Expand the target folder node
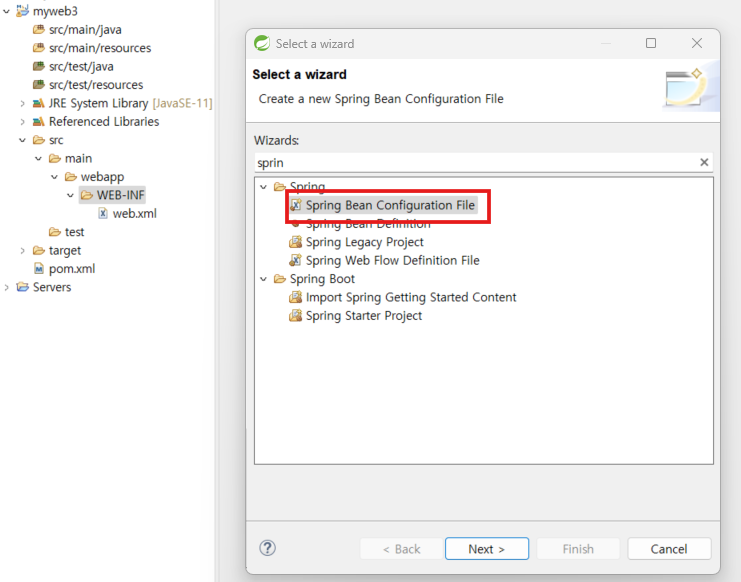 22,250
